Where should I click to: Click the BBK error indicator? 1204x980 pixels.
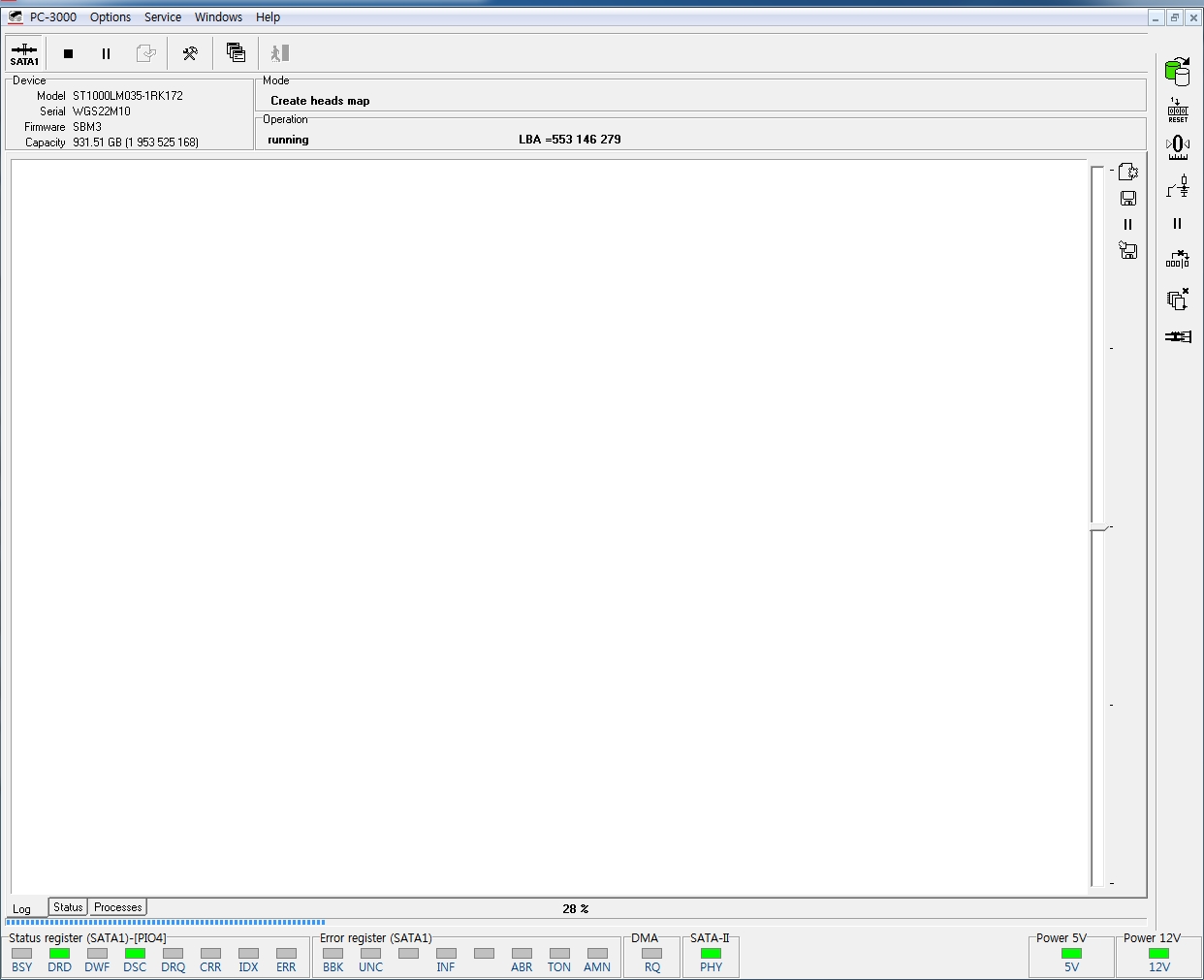click(333, 954)
